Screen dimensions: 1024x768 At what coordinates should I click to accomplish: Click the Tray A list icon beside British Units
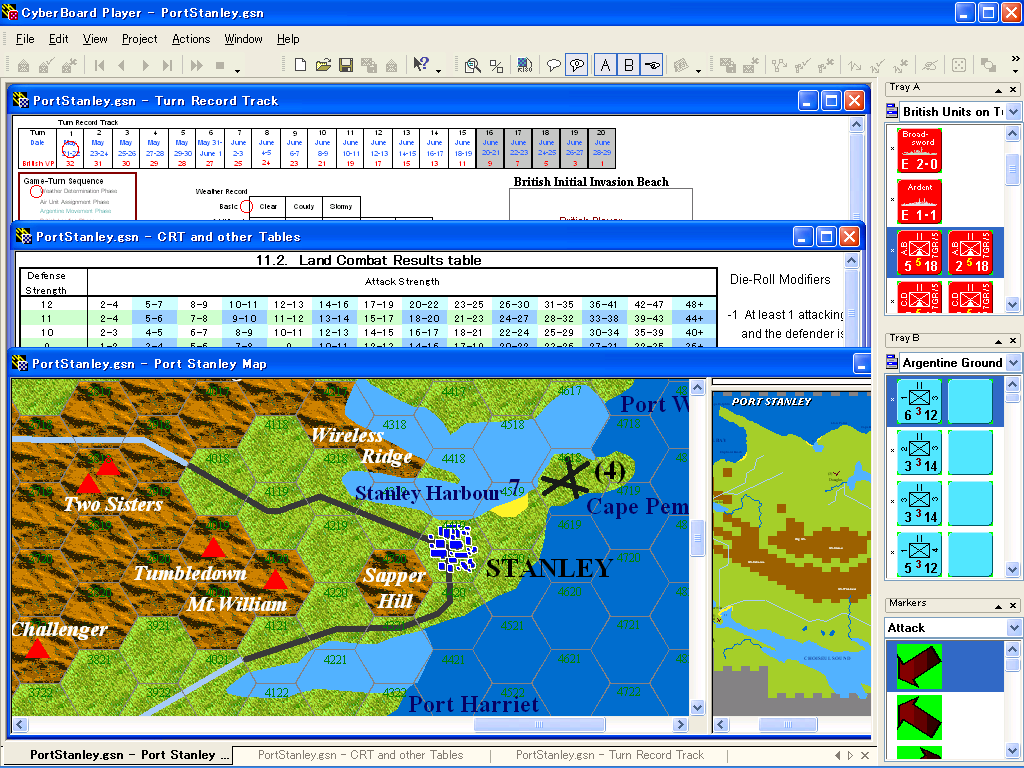pos(891,112)
